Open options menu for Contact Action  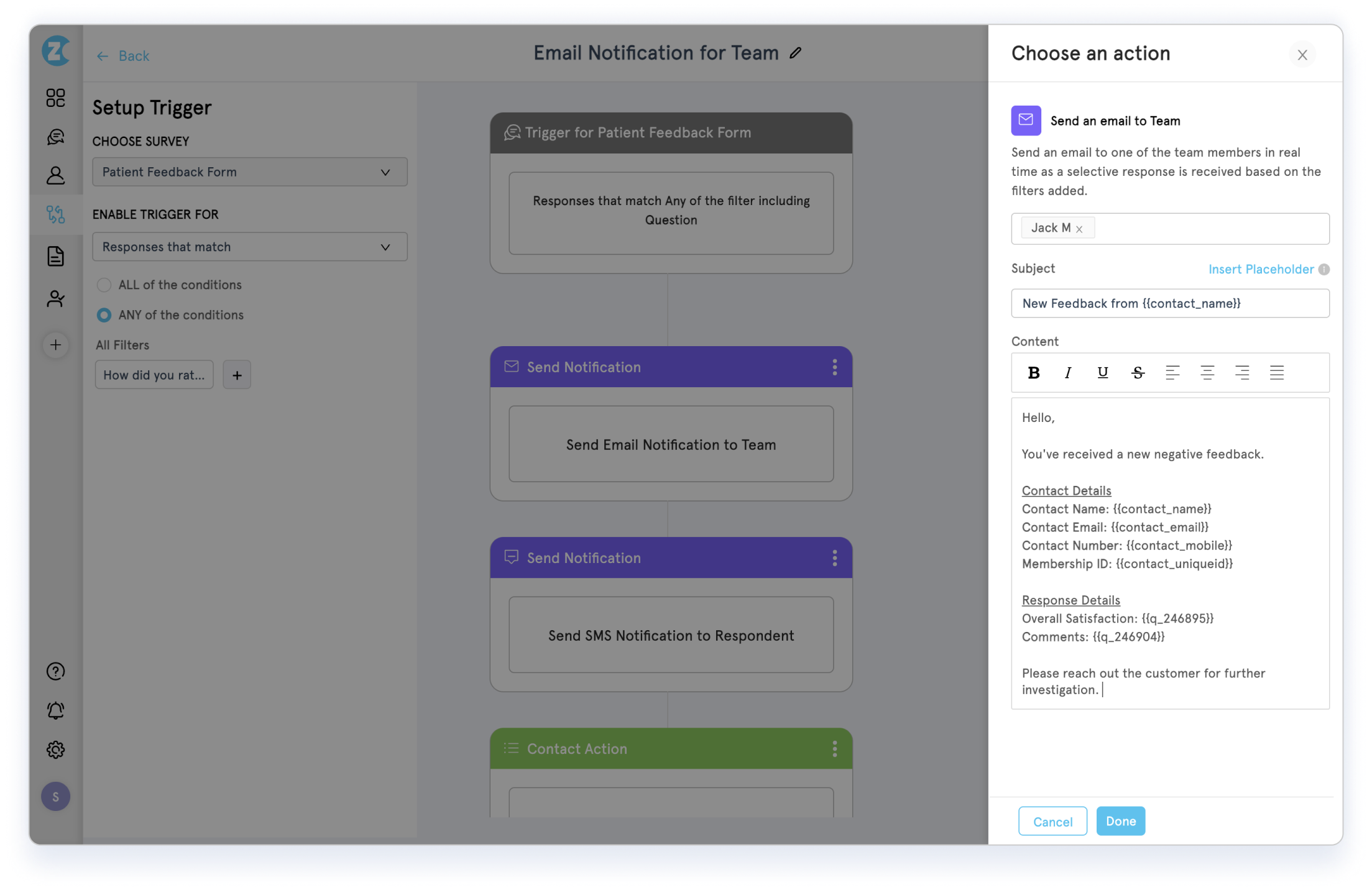pos(835,749)
